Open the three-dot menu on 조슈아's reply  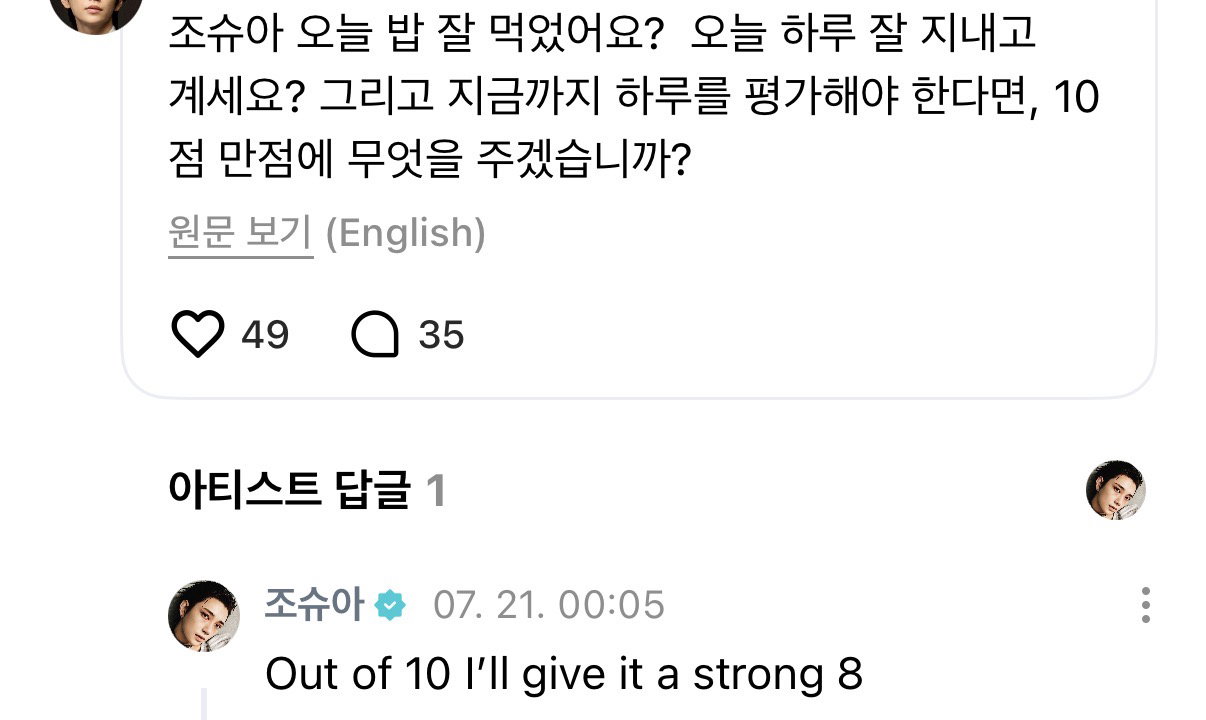pos(1145,605)
